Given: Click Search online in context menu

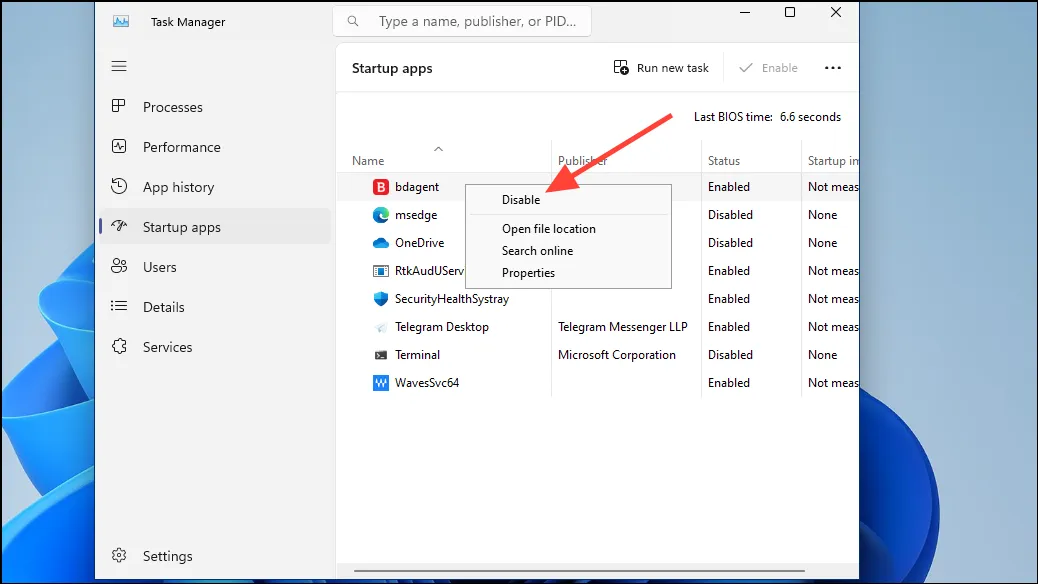Looking at the screenshot, I should 537,251.
